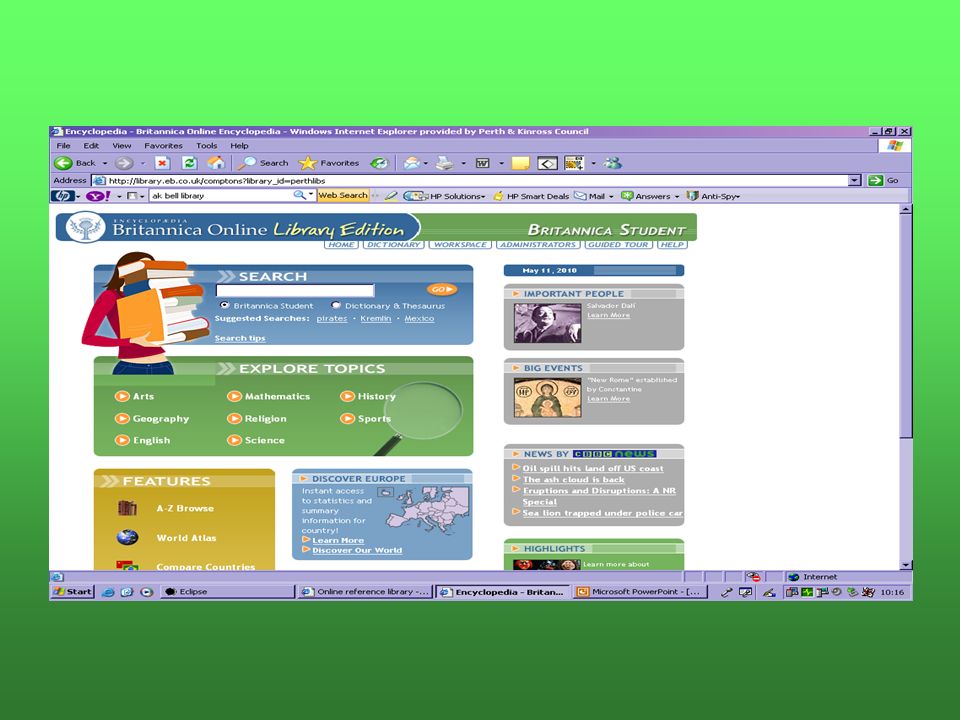This screenshot has width=960, height=720.
Task: Click the hp logo on Yahoo toolbar
Action: point(62,196)
